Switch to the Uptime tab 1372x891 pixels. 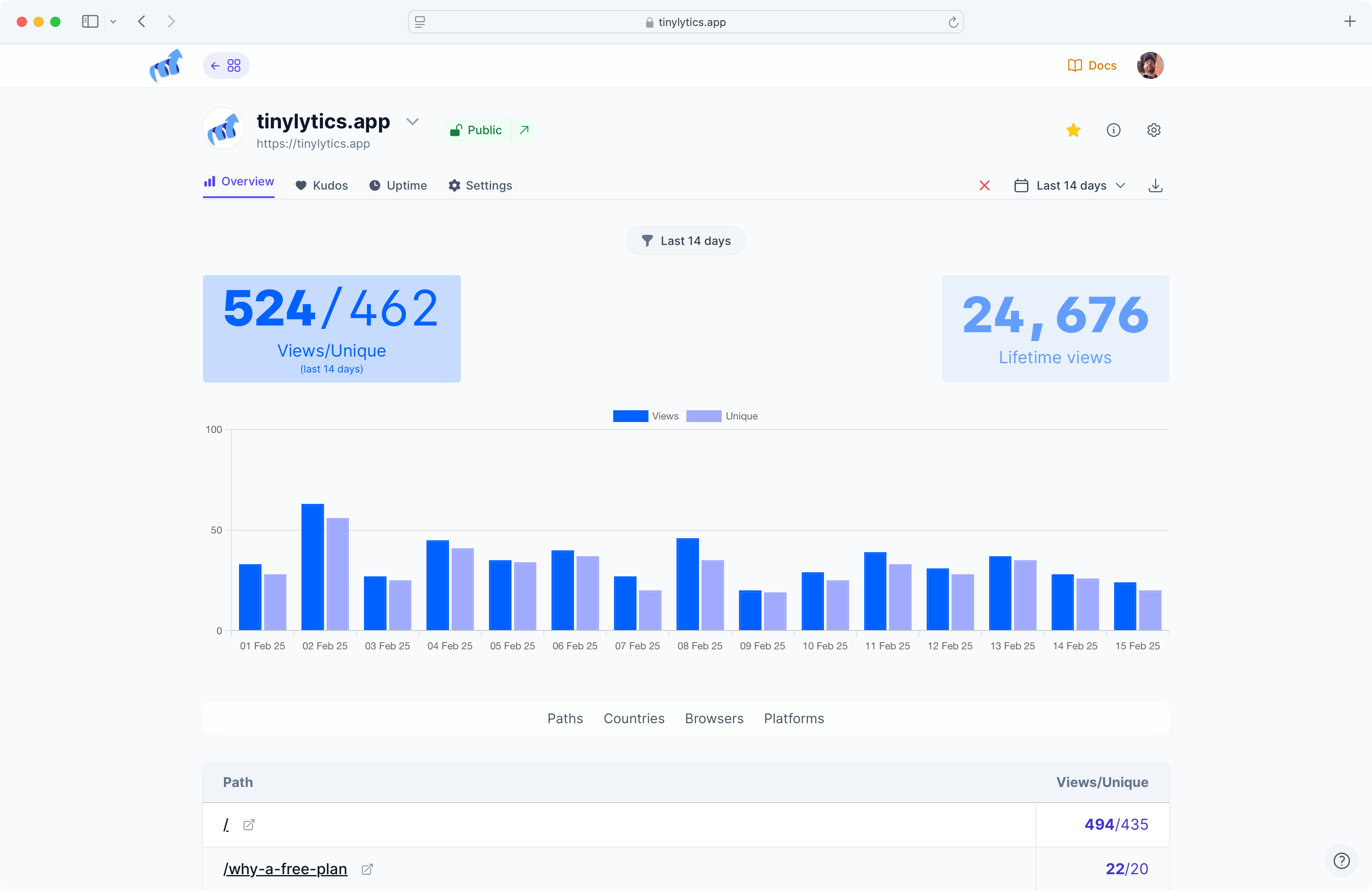(398, 186)
